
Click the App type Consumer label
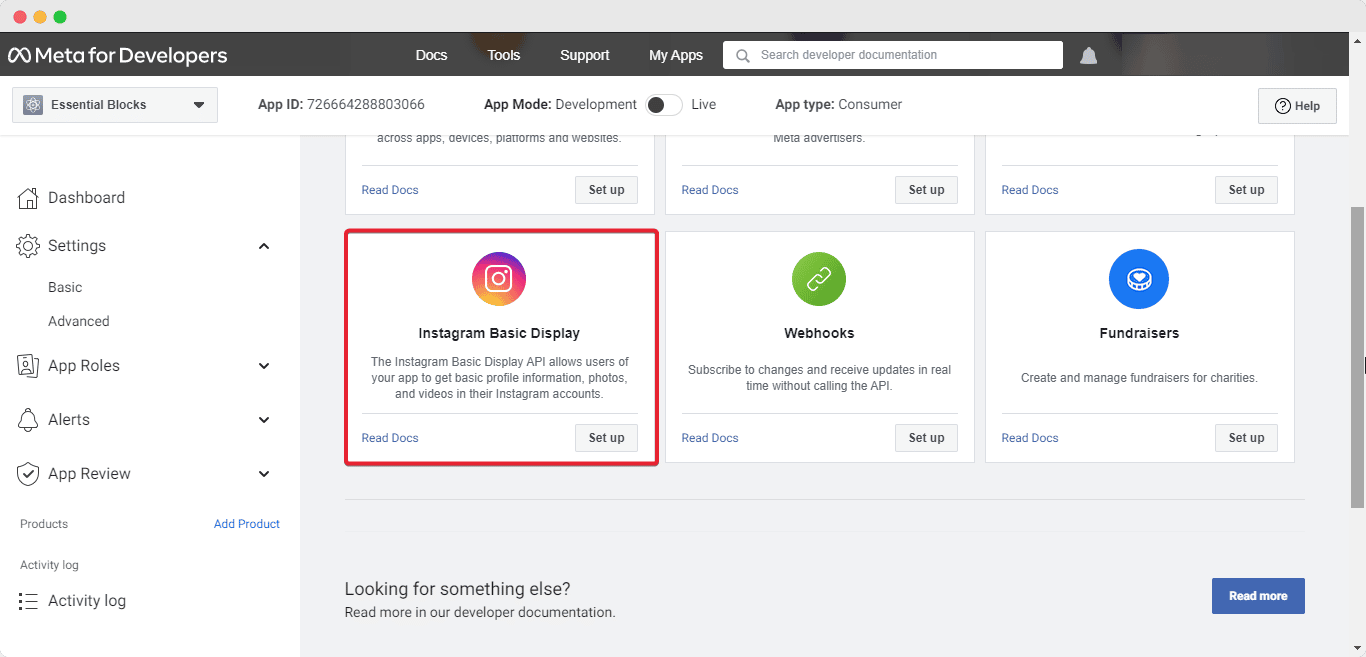coord(839,104)
